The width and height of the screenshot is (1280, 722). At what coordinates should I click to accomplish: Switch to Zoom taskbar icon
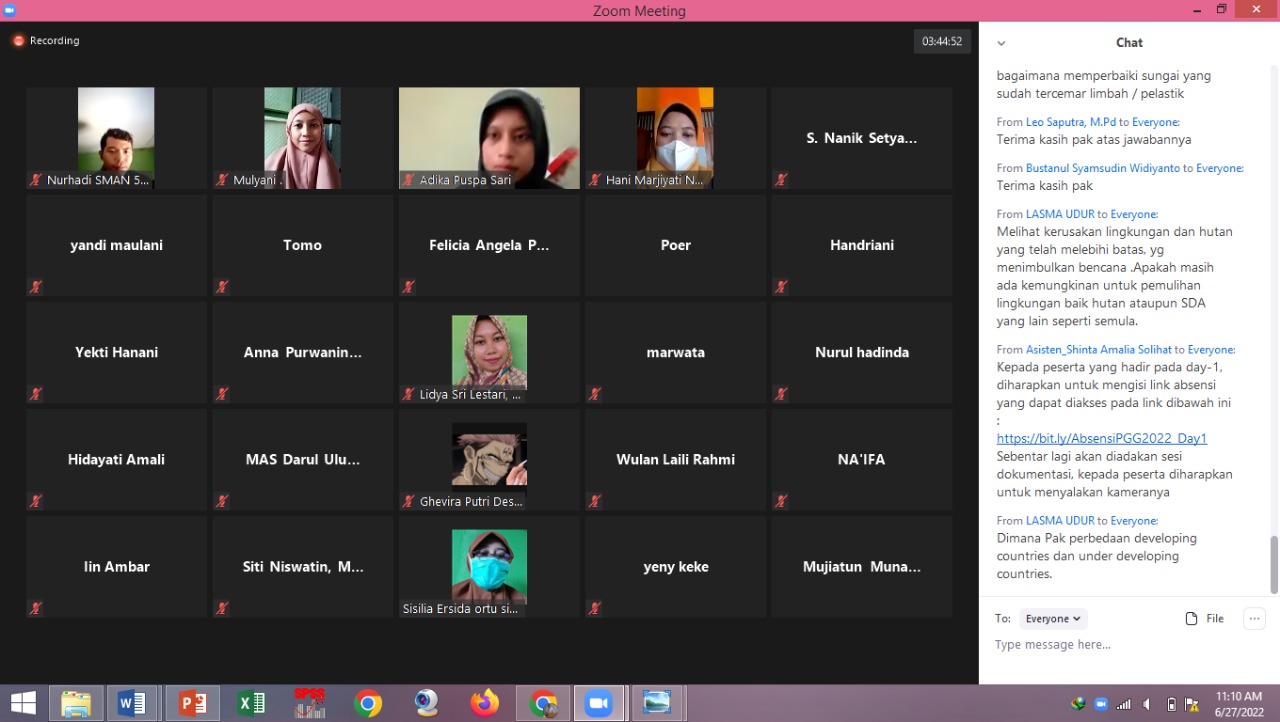coord(598,704)
